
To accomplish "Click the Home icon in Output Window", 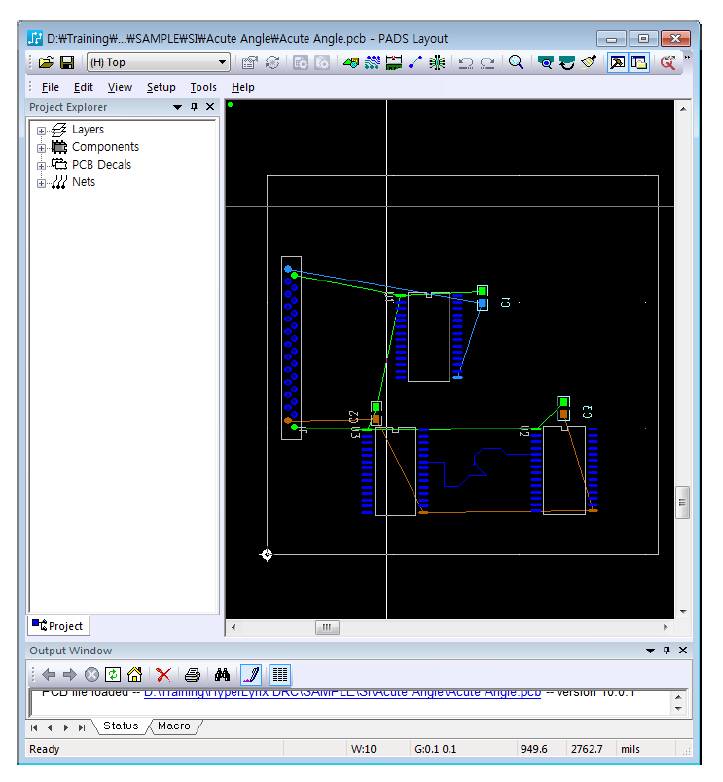I will [135, 675].
